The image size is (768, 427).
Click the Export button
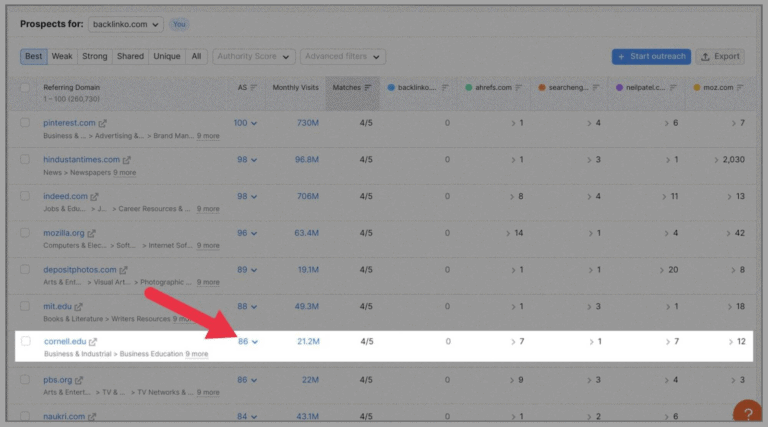720,56
